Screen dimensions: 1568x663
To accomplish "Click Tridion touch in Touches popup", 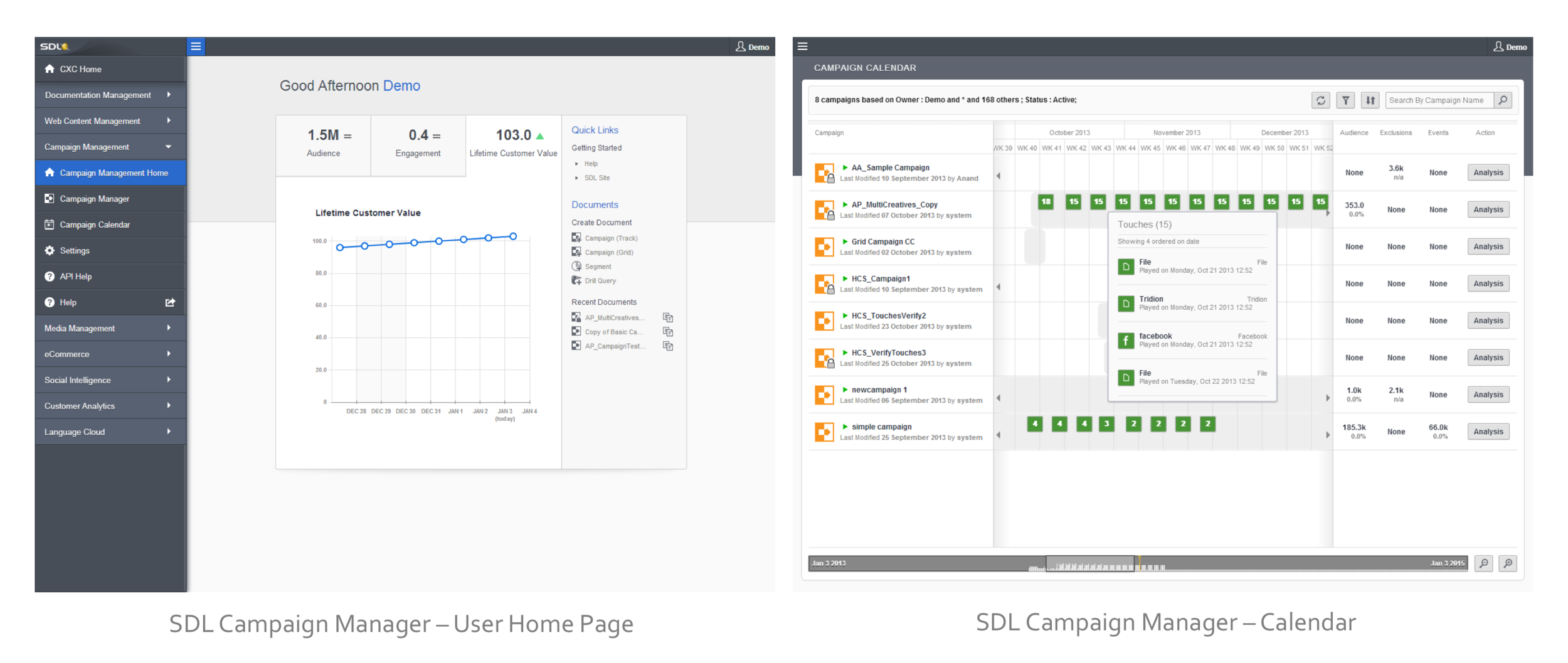I will point(1192,303).
